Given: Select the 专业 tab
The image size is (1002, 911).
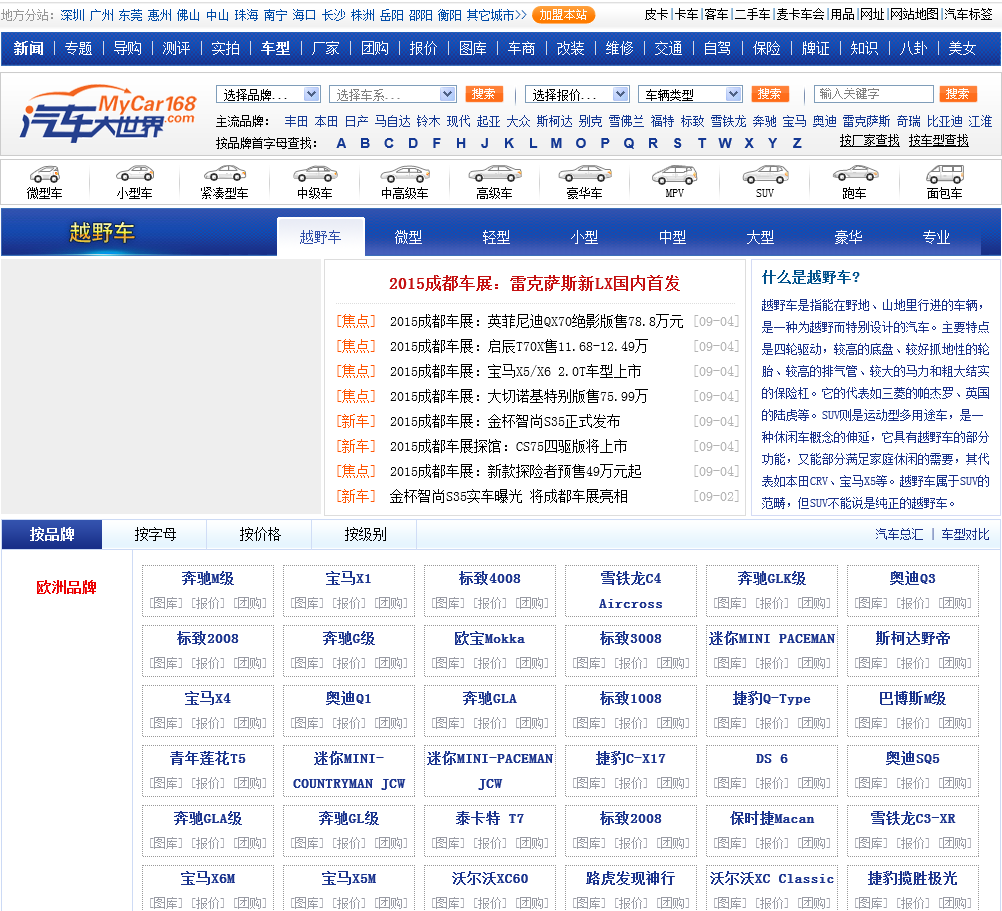Looking at the screenshot, I should pos(936,237).
